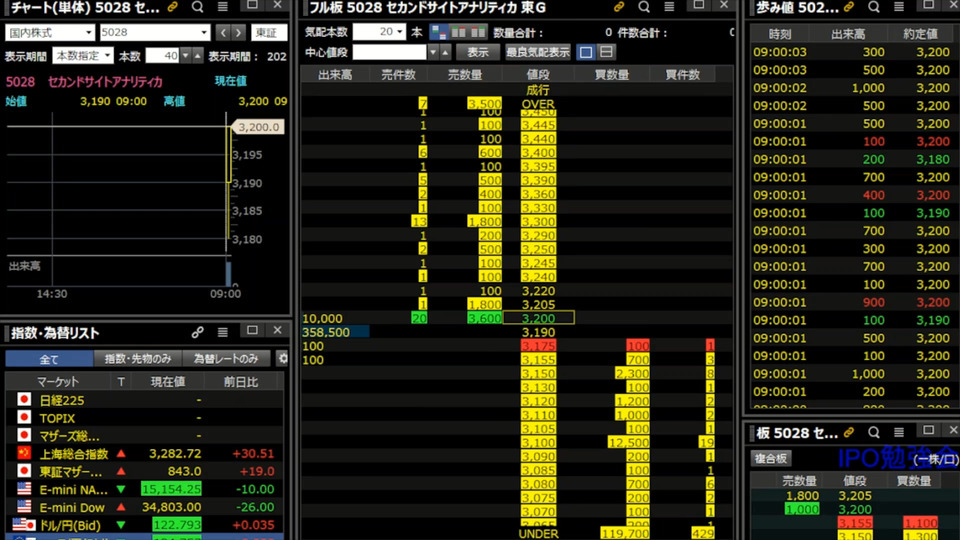Screen dimensions: 960x540
Task: Click link icon in small board panel
Action: point(849,433)
